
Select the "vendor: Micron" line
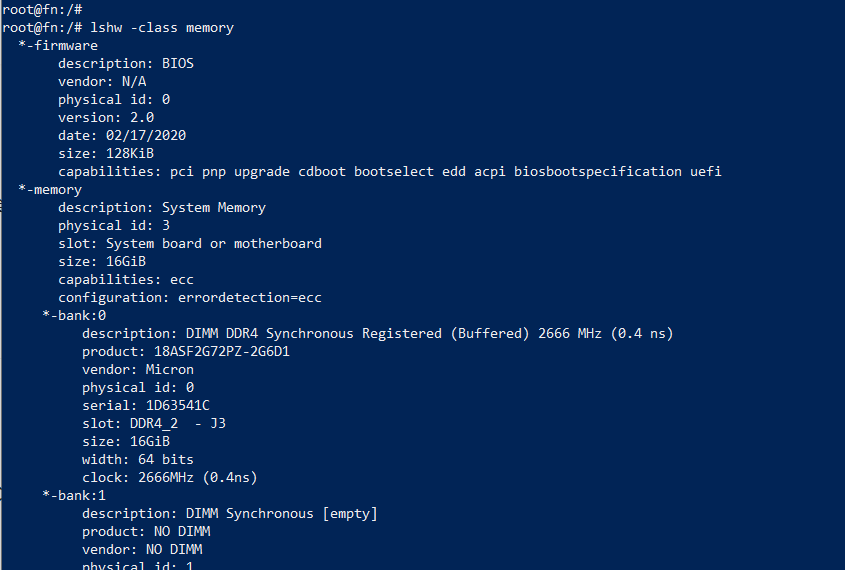coord(137,369)
